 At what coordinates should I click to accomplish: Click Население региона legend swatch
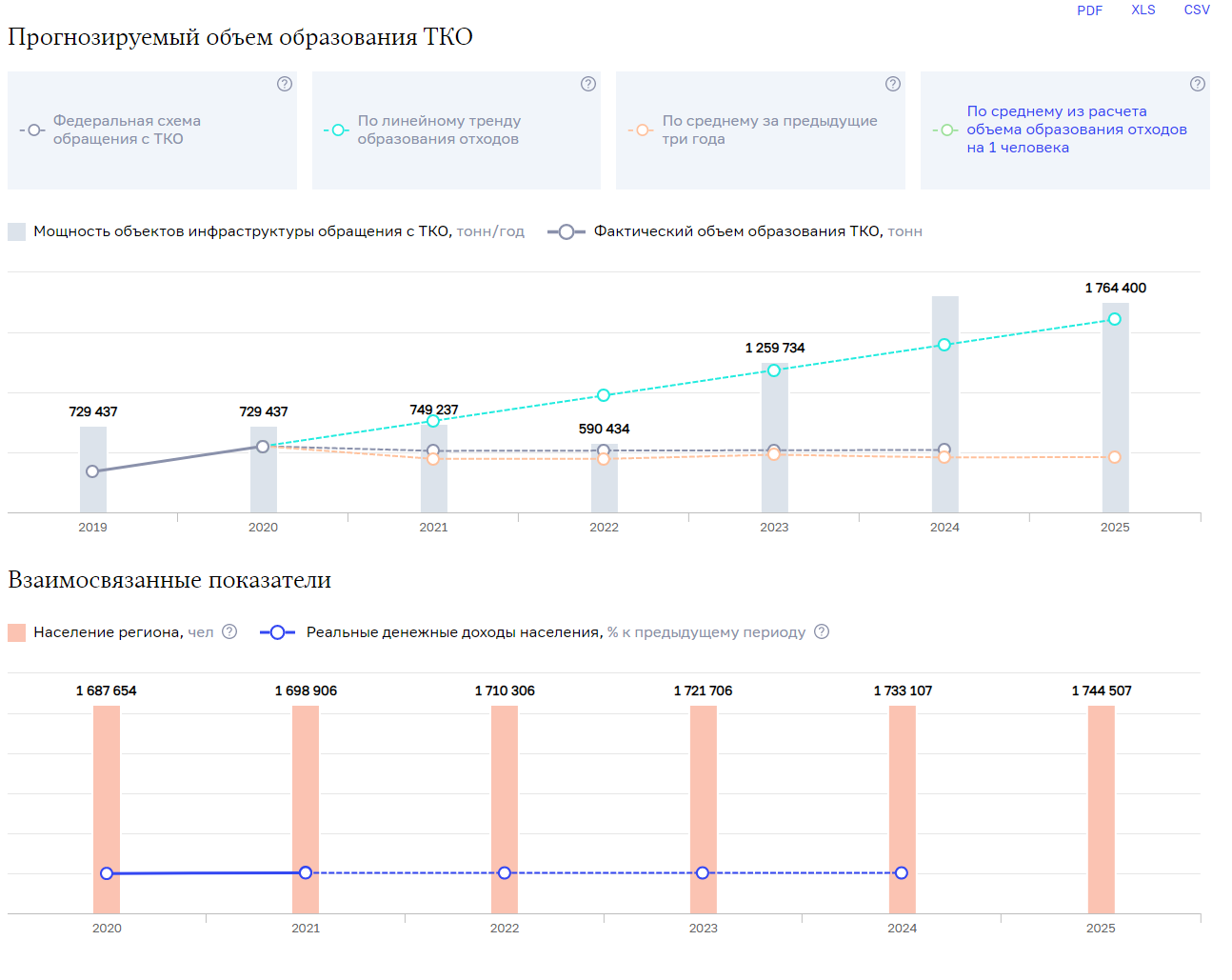(x=16, y=632)
